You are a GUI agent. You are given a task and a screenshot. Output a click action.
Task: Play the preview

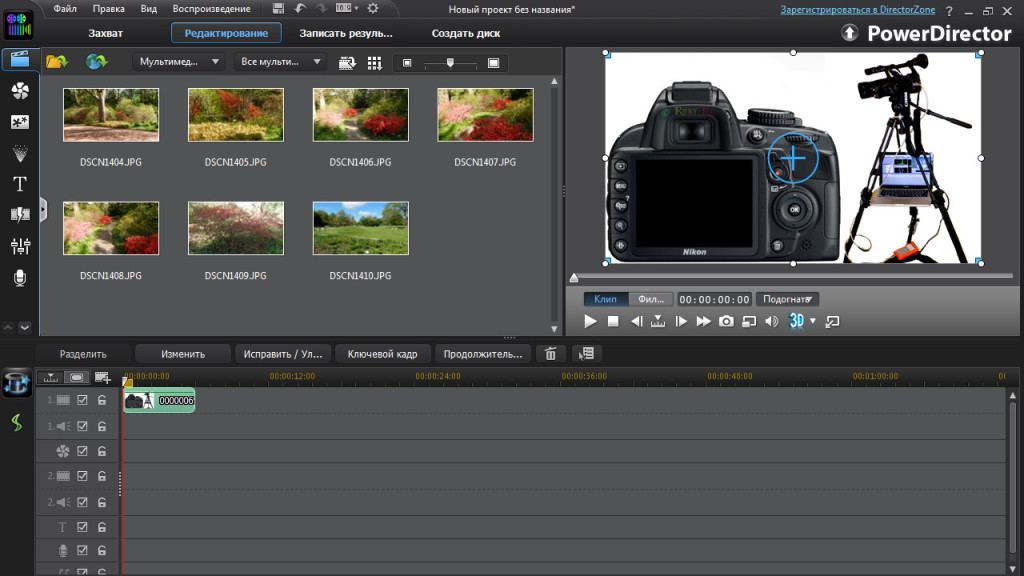coord(590,321)
